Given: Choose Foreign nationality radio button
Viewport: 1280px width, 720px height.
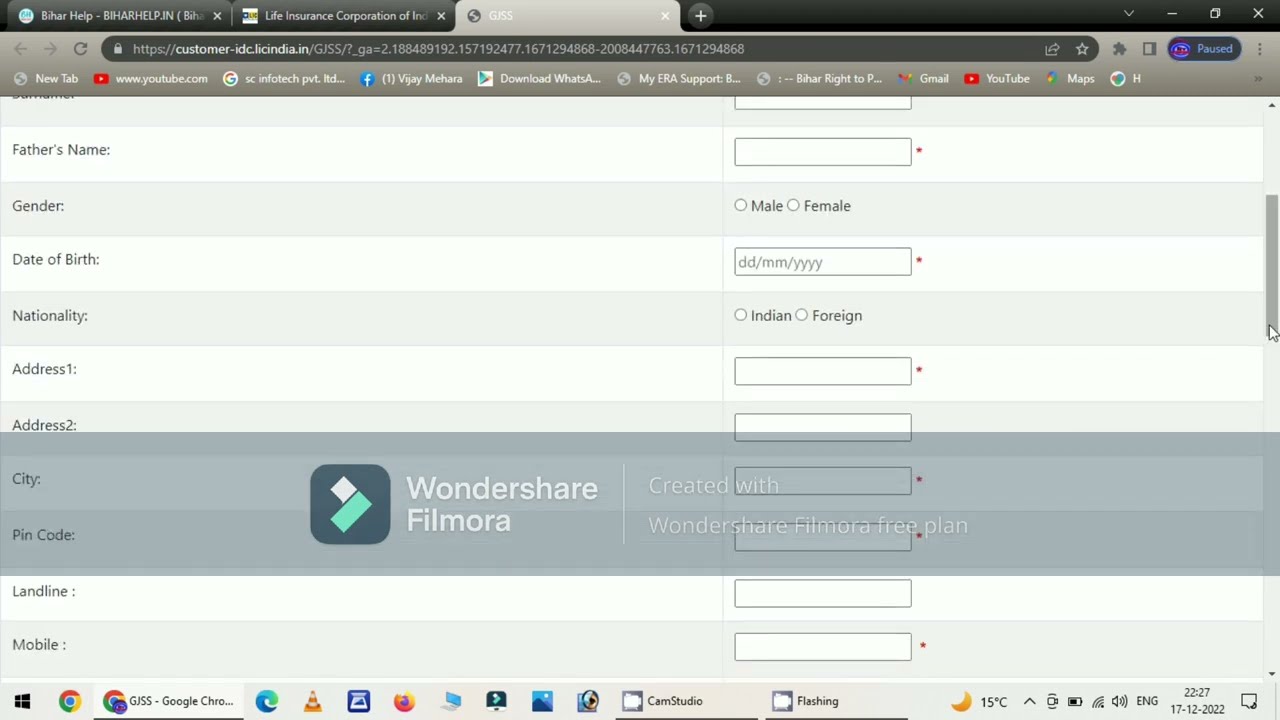Looking at the screenshot, I should point(801,315).
